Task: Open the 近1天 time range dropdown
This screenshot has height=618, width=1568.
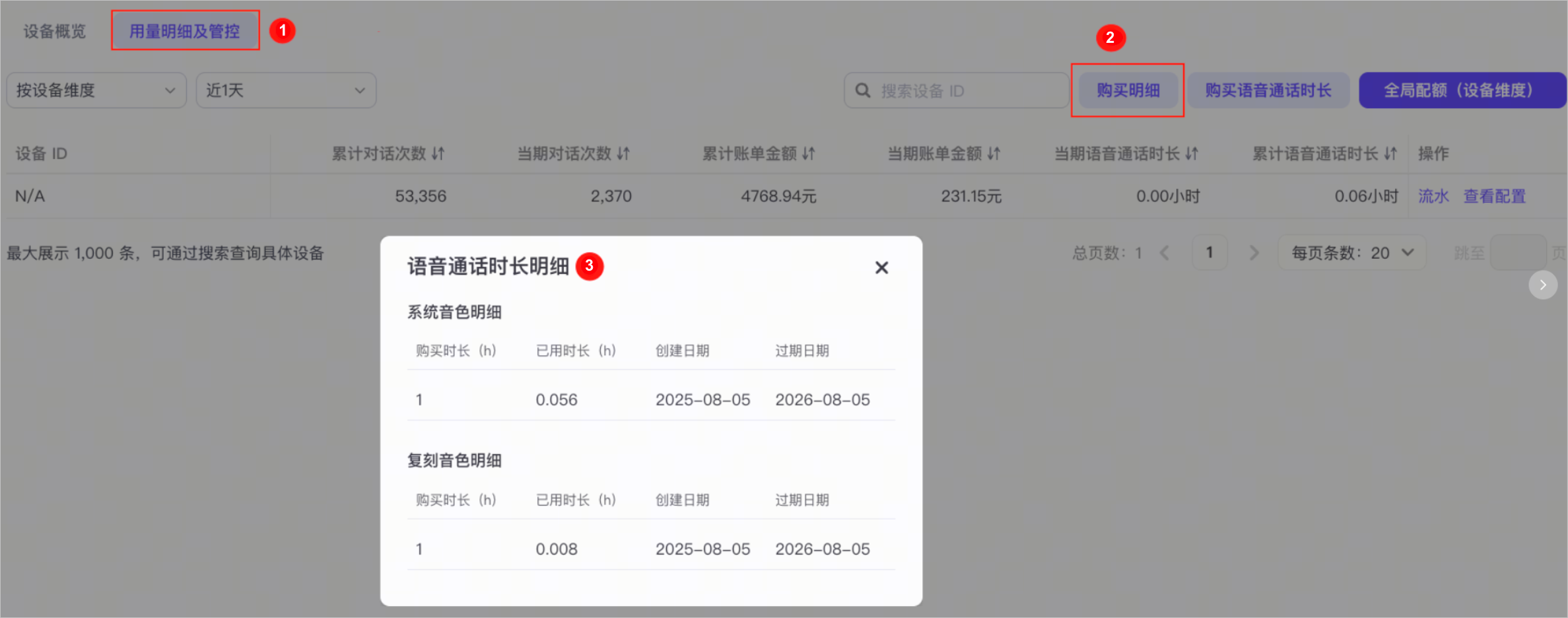Action: click(286, 90)
